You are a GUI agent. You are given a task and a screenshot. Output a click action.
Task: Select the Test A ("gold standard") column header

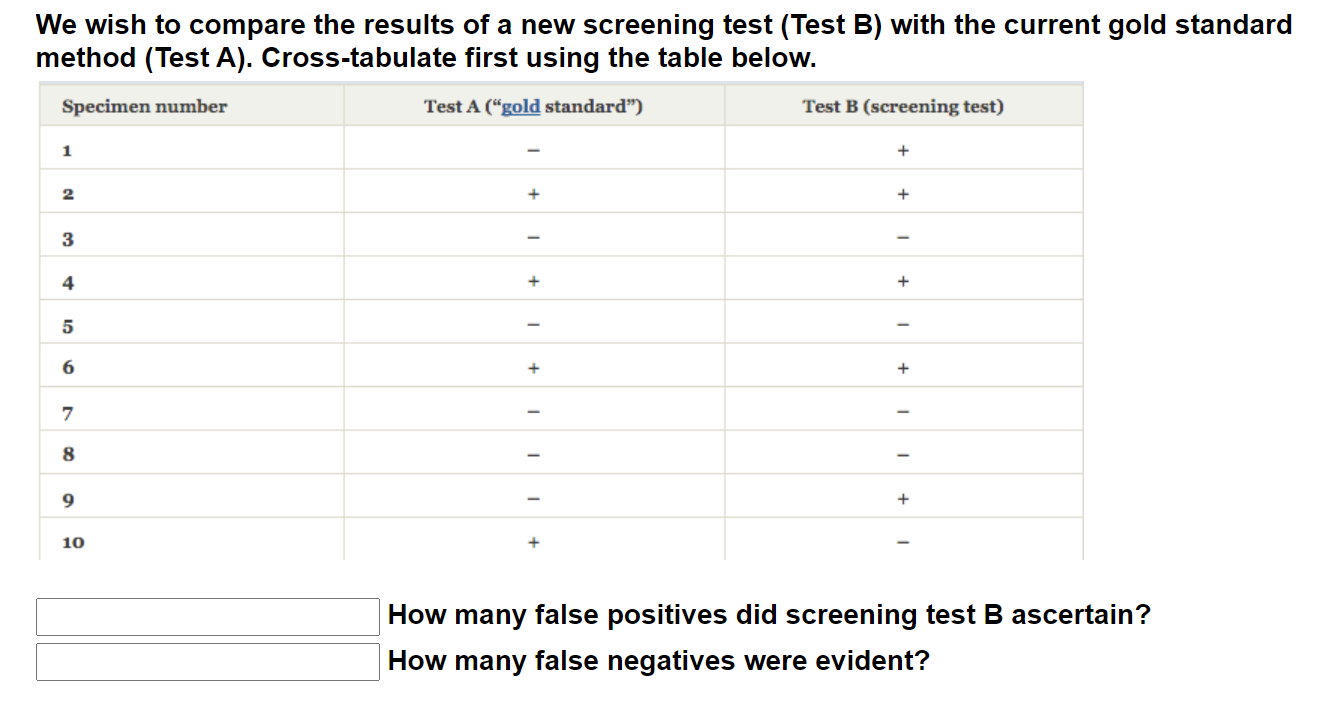click(x=533, y=106)
